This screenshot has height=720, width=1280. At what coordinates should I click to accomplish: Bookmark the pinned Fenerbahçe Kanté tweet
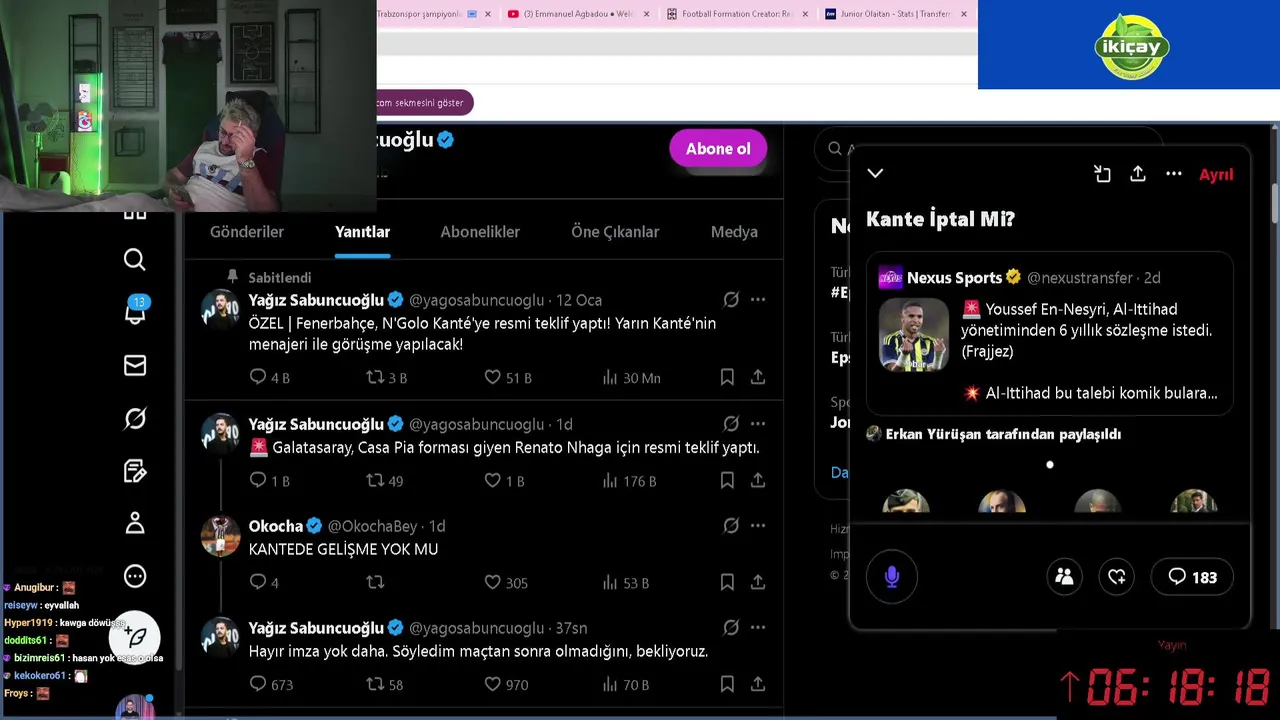(x=727, y=377)
